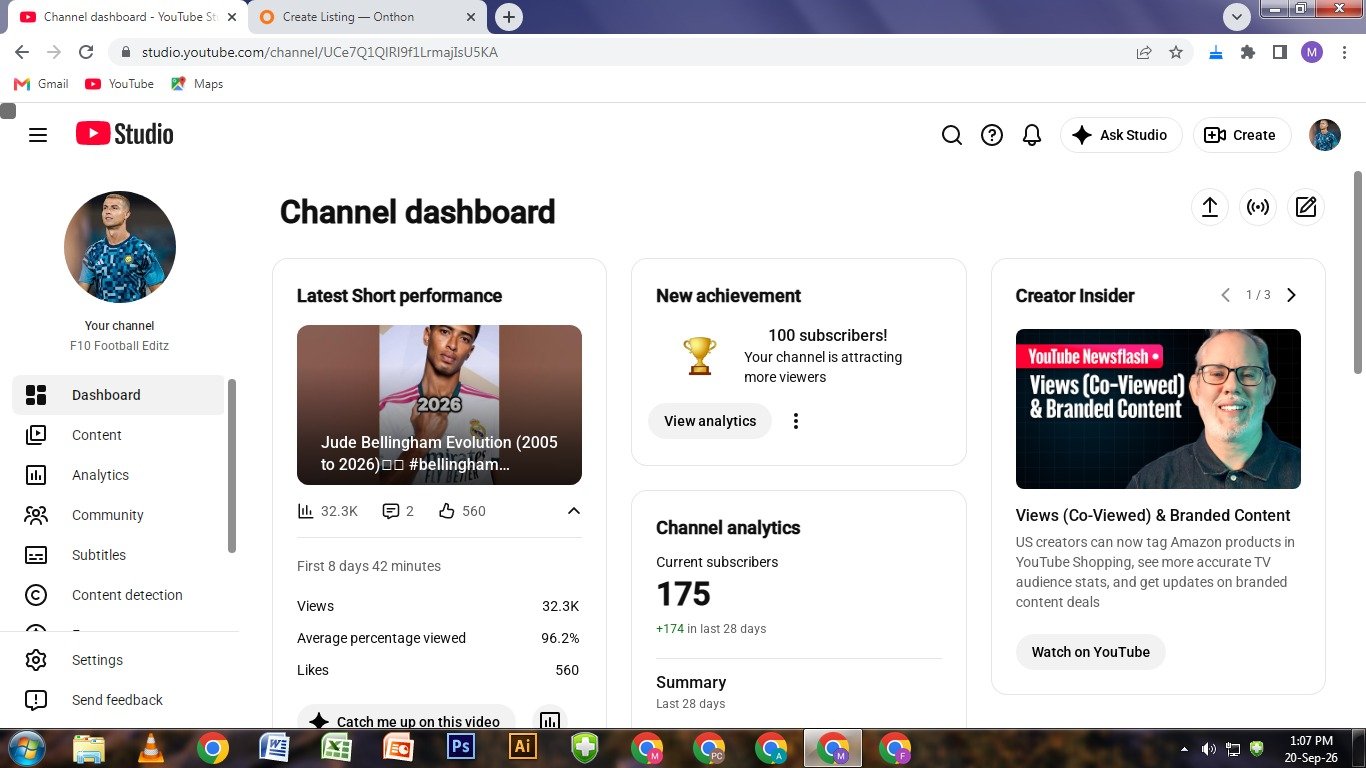This screenshot has height=768, width=1366.
Task: Click the Views (Co-Viewed) & Branded Content title
Action: 1153,515
